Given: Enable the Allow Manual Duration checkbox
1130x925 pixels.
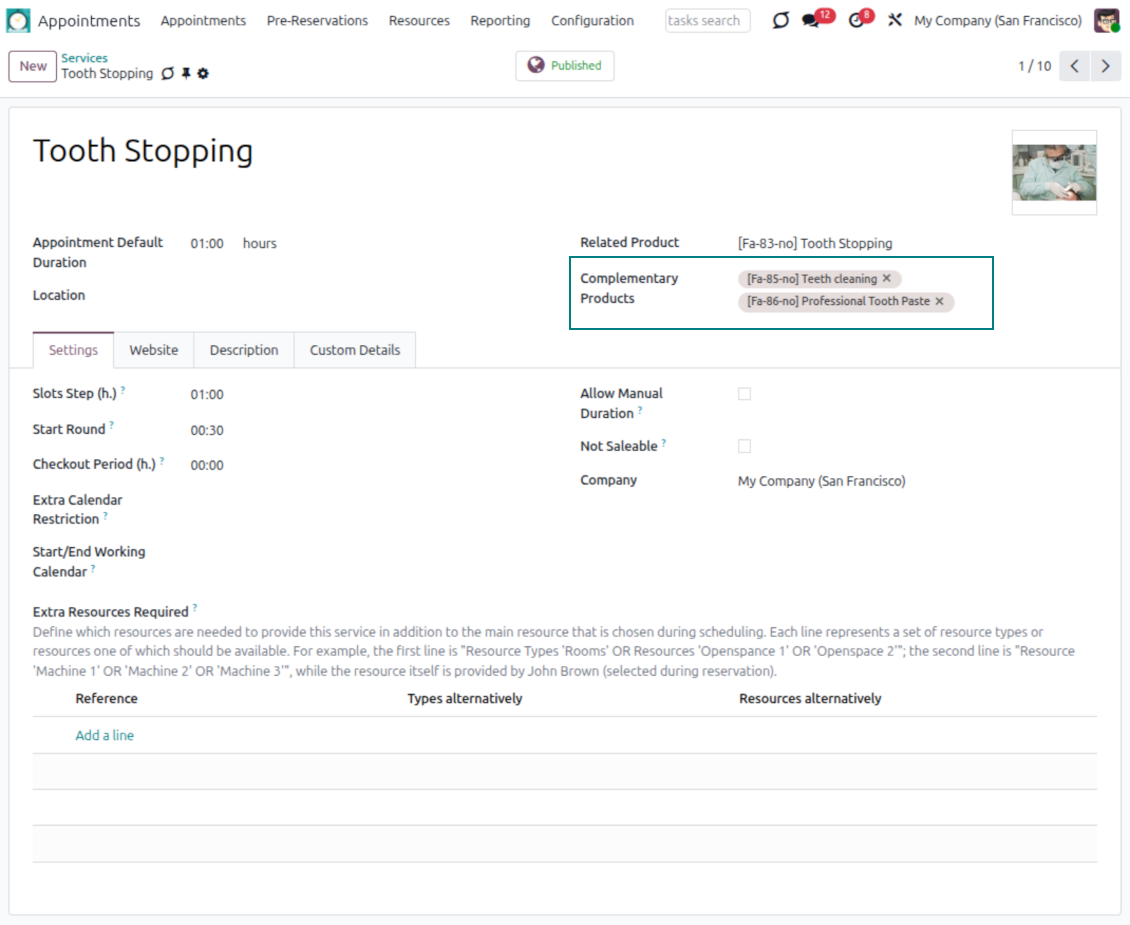Looking at the screenshot, I should (744, 394).
